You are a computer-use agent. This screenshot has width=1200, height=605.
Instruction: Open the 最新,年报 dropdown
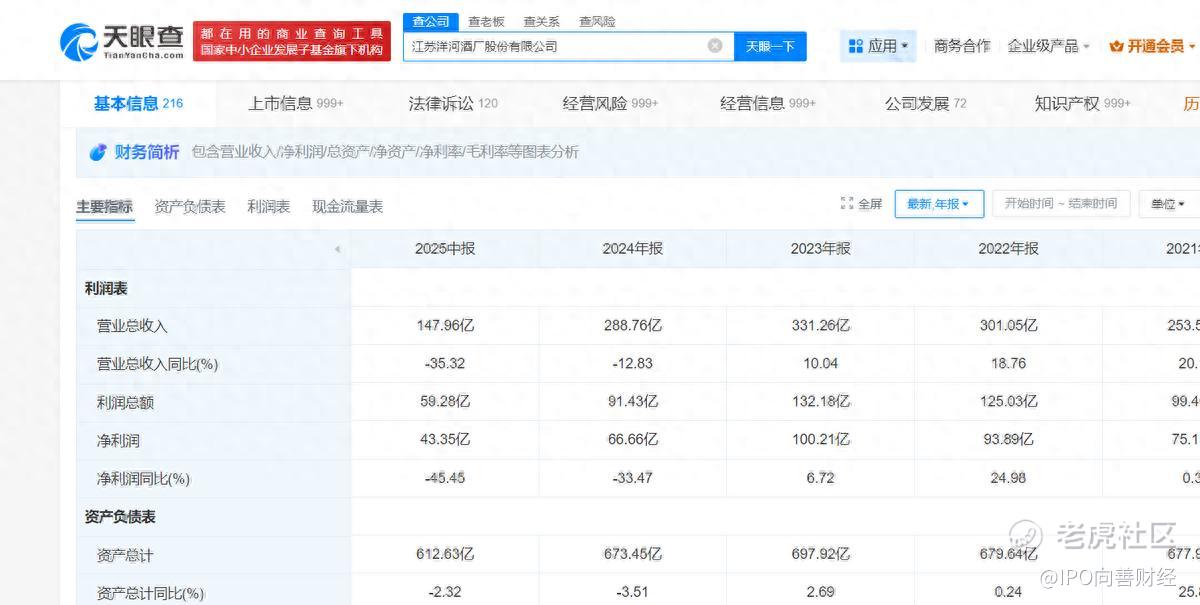[938, 204]
